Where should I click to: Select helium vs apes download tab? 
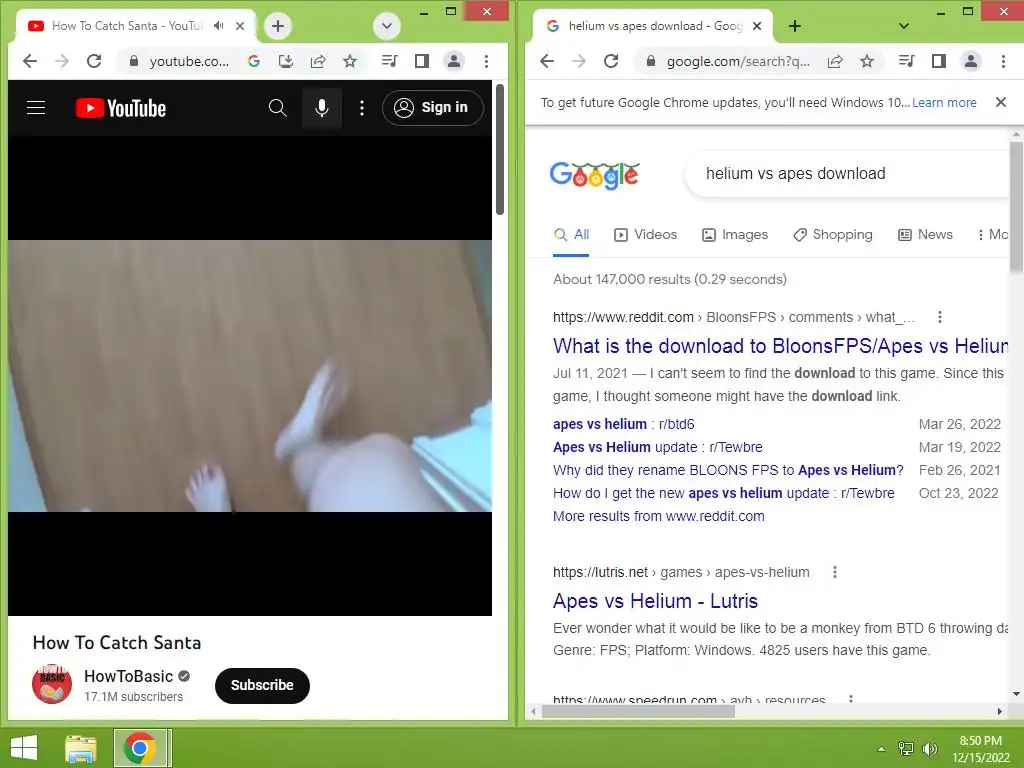tap(652, 25)
